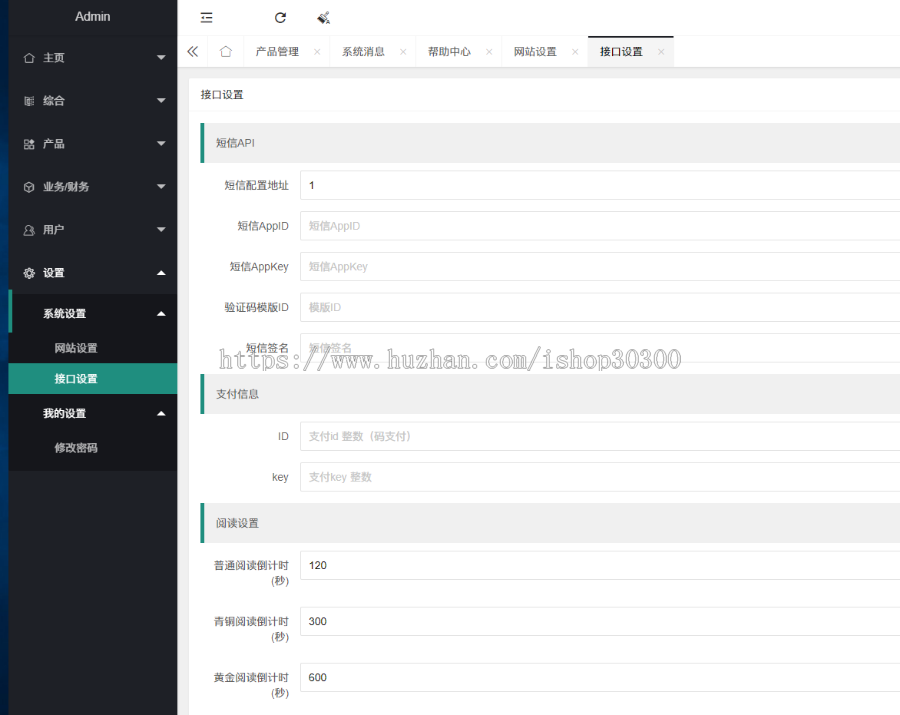Open 网站设置 in the sidebar
This screenshot has width=900, height=715.
pos(92,348)
